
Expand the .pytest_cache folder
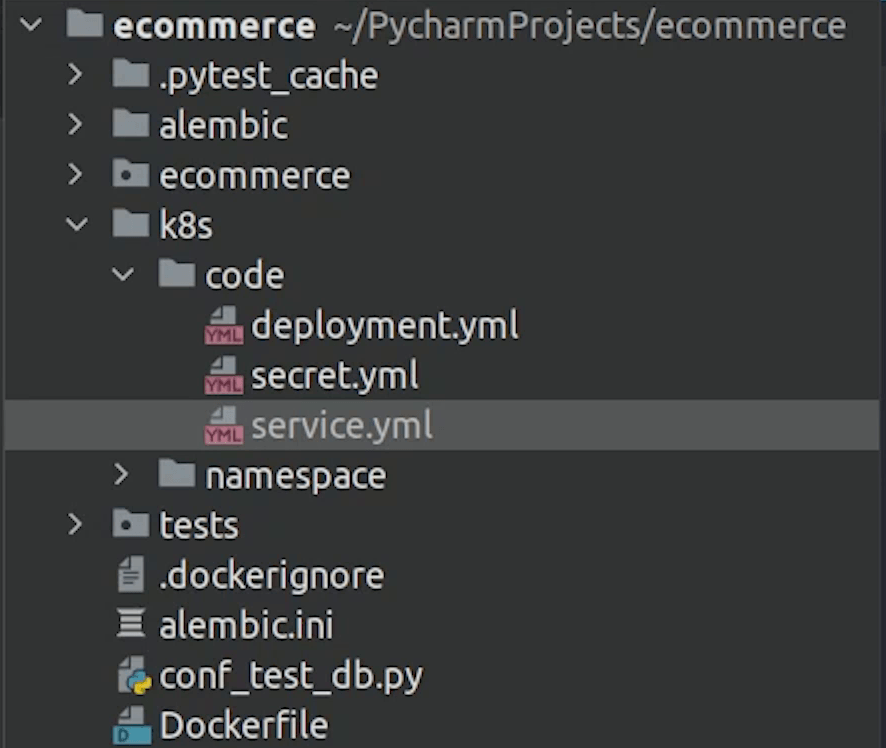point(75,75)
